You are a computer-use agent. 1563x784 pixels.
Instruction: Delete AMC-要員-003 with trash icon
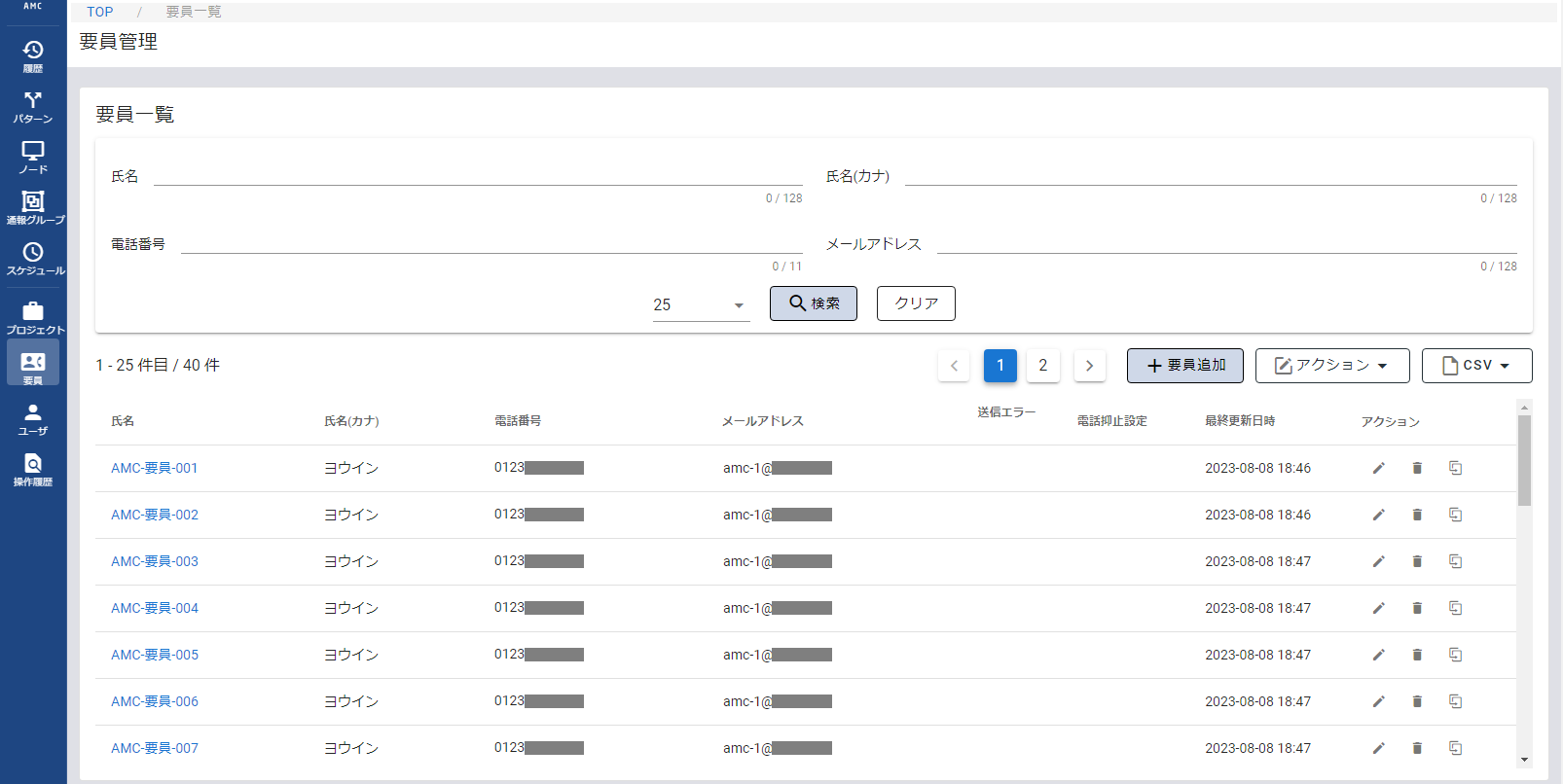(1417, 561)
